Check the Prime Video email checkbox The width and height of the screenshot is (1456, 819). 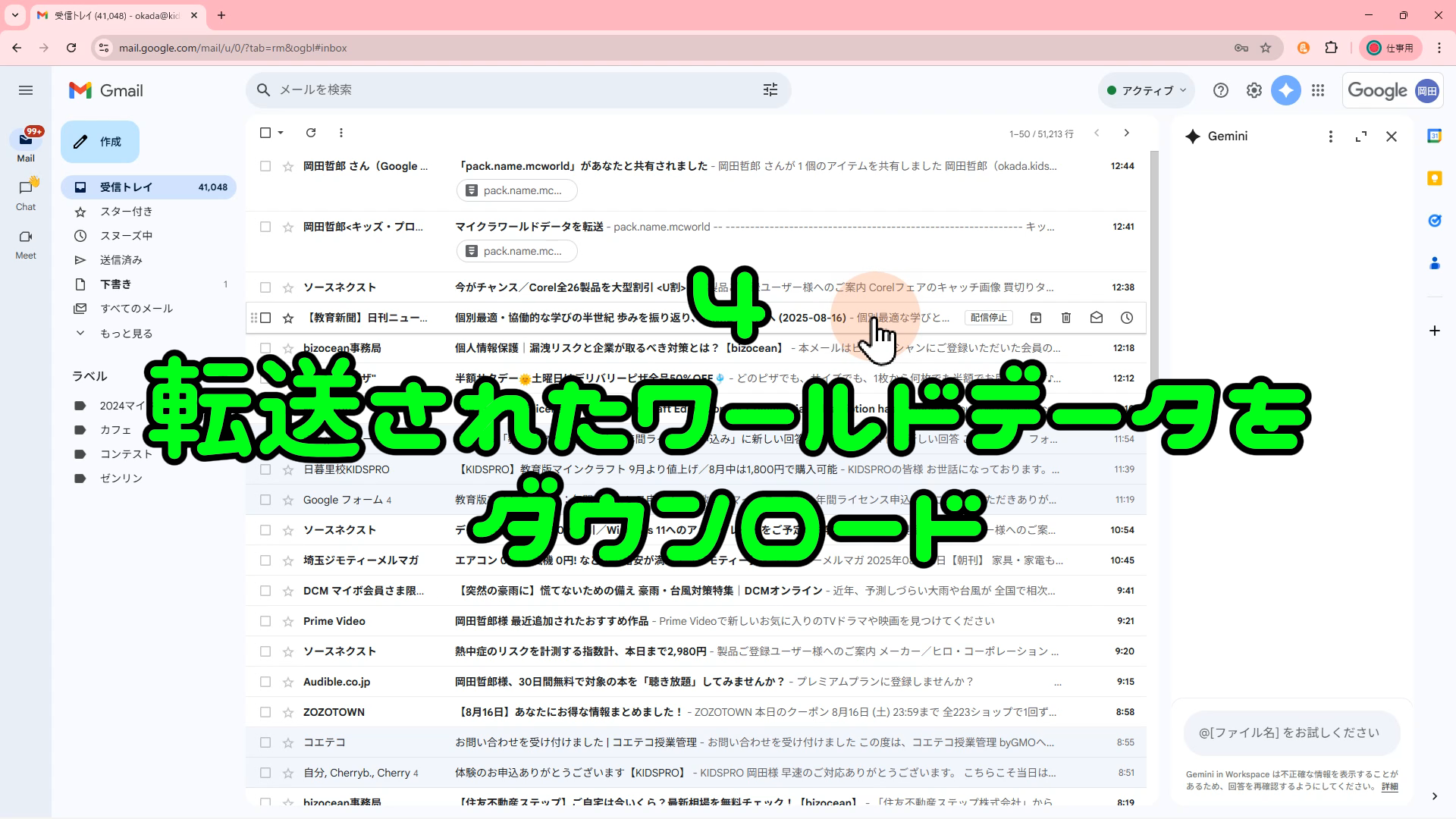265,621
